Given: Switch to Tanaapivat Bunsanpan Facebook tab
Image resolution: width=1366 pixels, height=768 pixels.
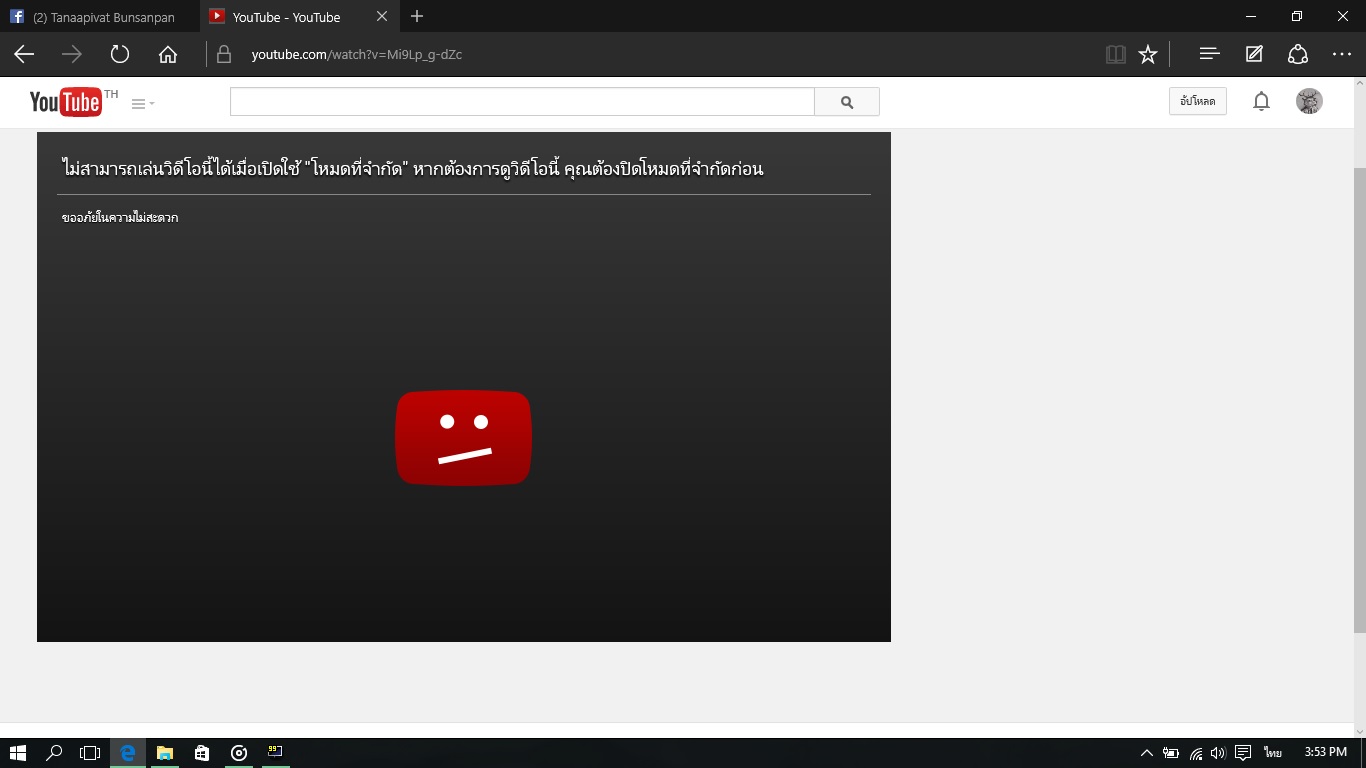Looking at the screenshot, I should [x=100, y=17].
